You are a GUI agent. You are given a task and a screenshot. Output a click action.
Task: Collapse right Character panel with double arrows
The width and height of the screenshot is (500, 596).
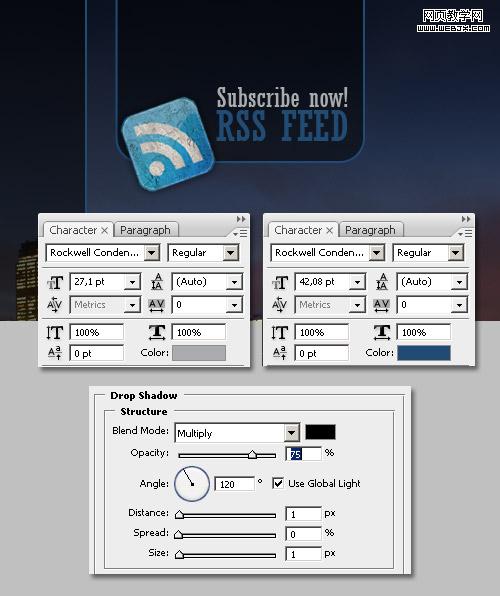pyautogui.click(x=466, y=219)
